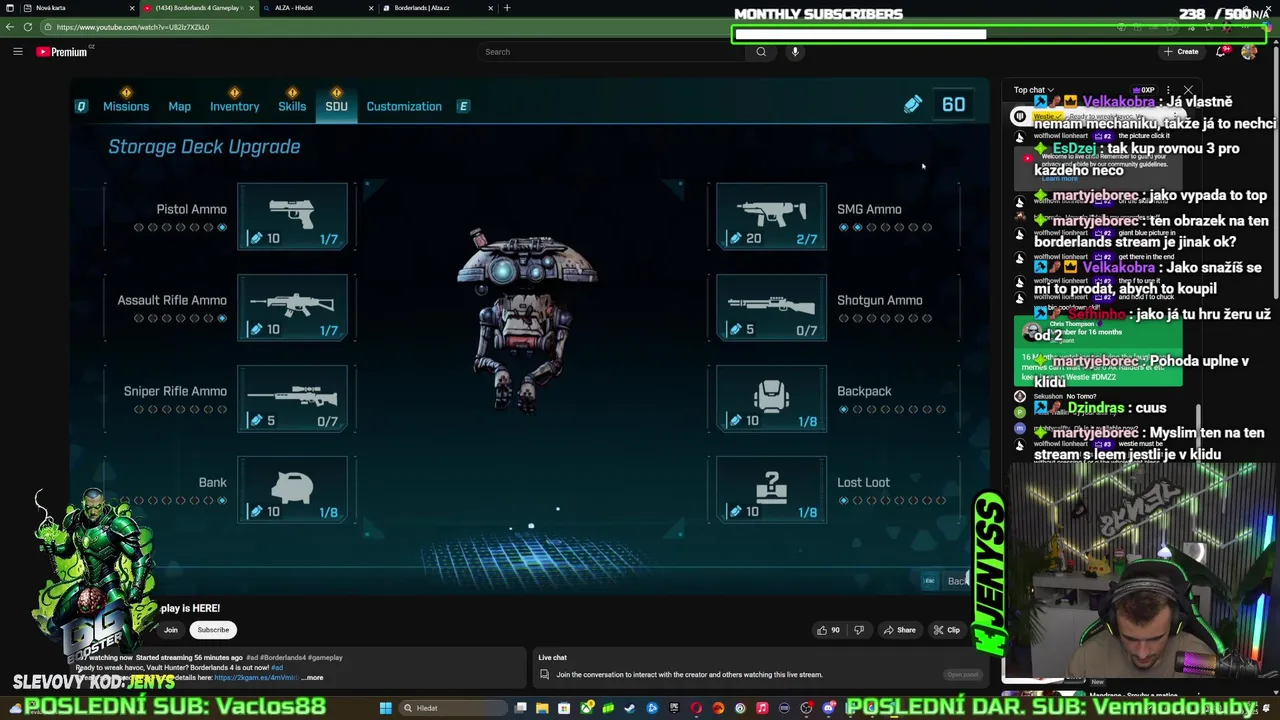The image size is (1280, 720).
Task: Click the browser address bar URL
Action: click(133, 27)
